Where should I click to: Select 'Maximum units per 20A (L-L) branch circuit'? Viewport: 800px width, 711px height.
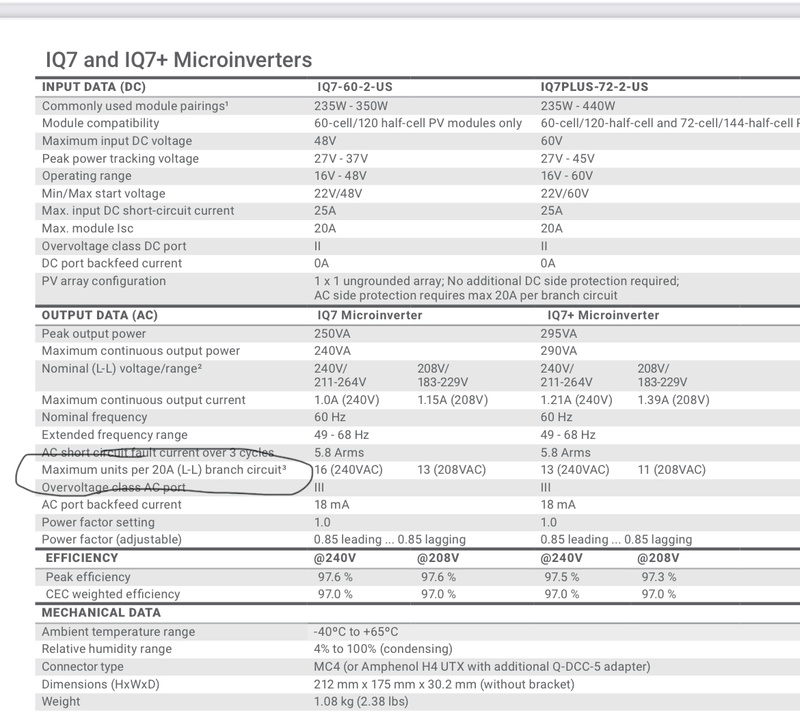click(x=164, y=470)
